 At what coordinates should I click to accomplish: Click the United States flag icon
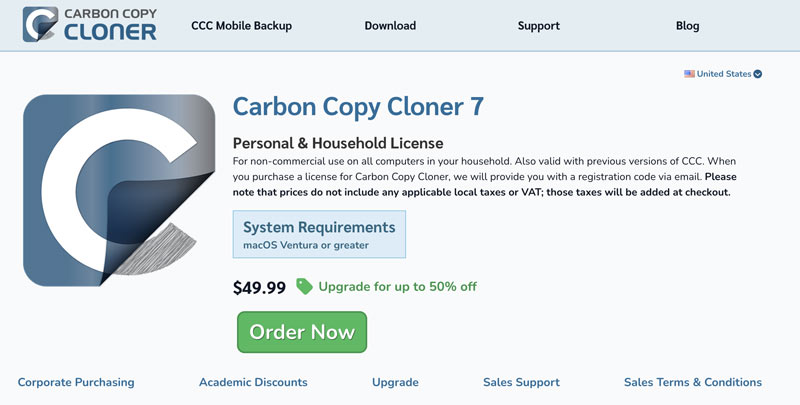click(689, 74)
